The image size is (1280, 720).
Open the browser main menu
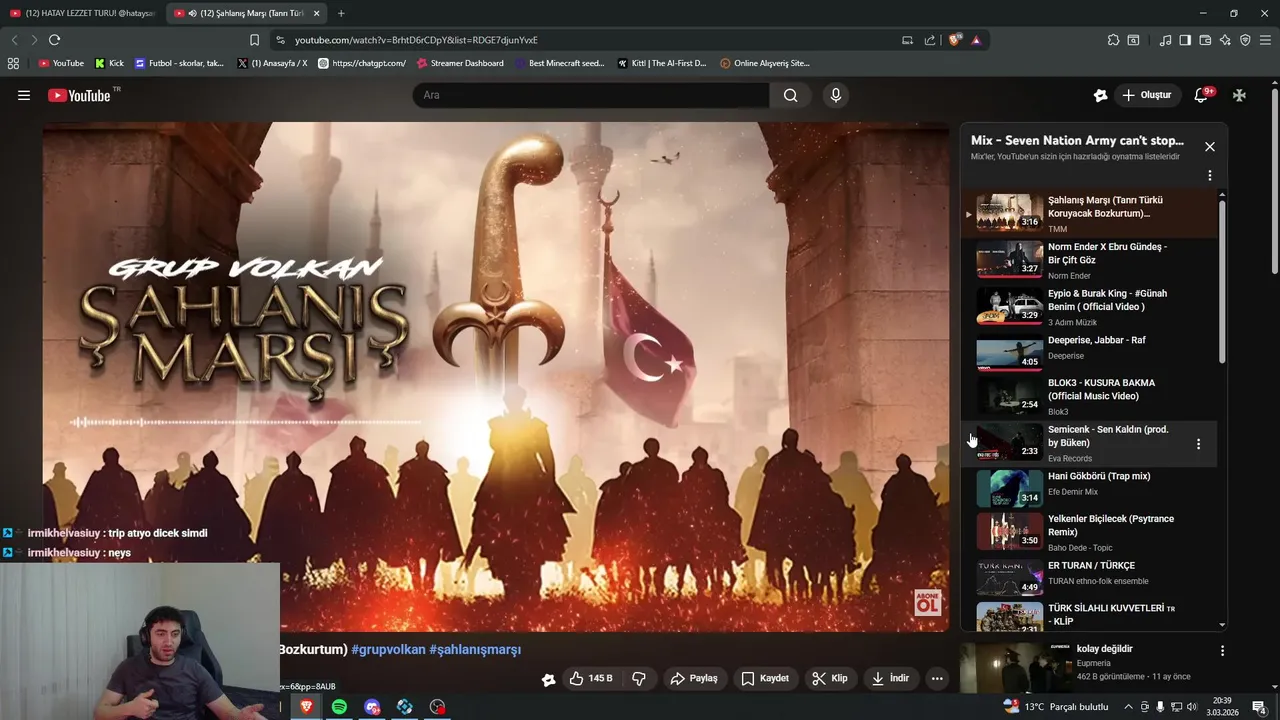[x=1265, y=40]
